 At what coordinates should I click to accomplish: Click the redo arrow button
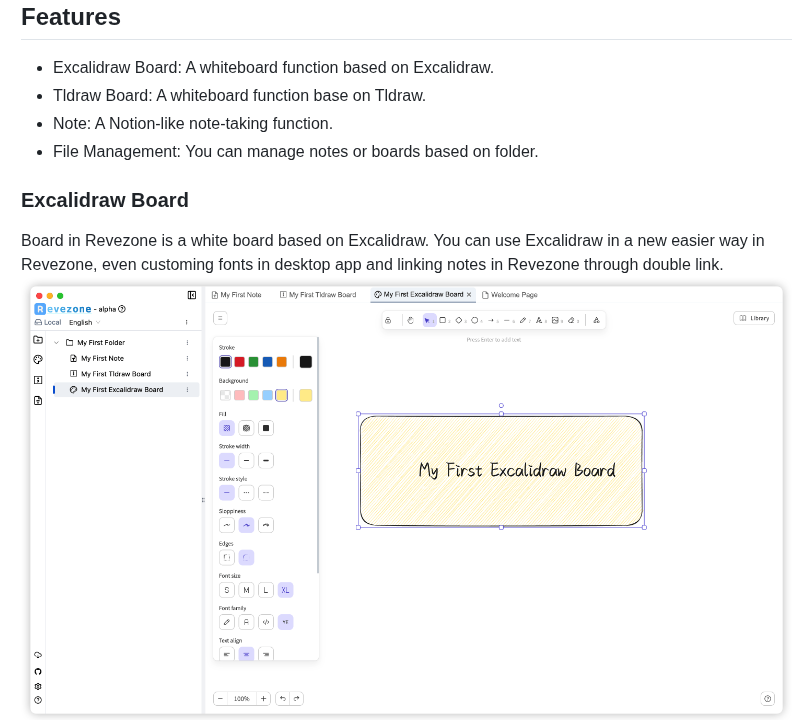(x=297, y=698)
